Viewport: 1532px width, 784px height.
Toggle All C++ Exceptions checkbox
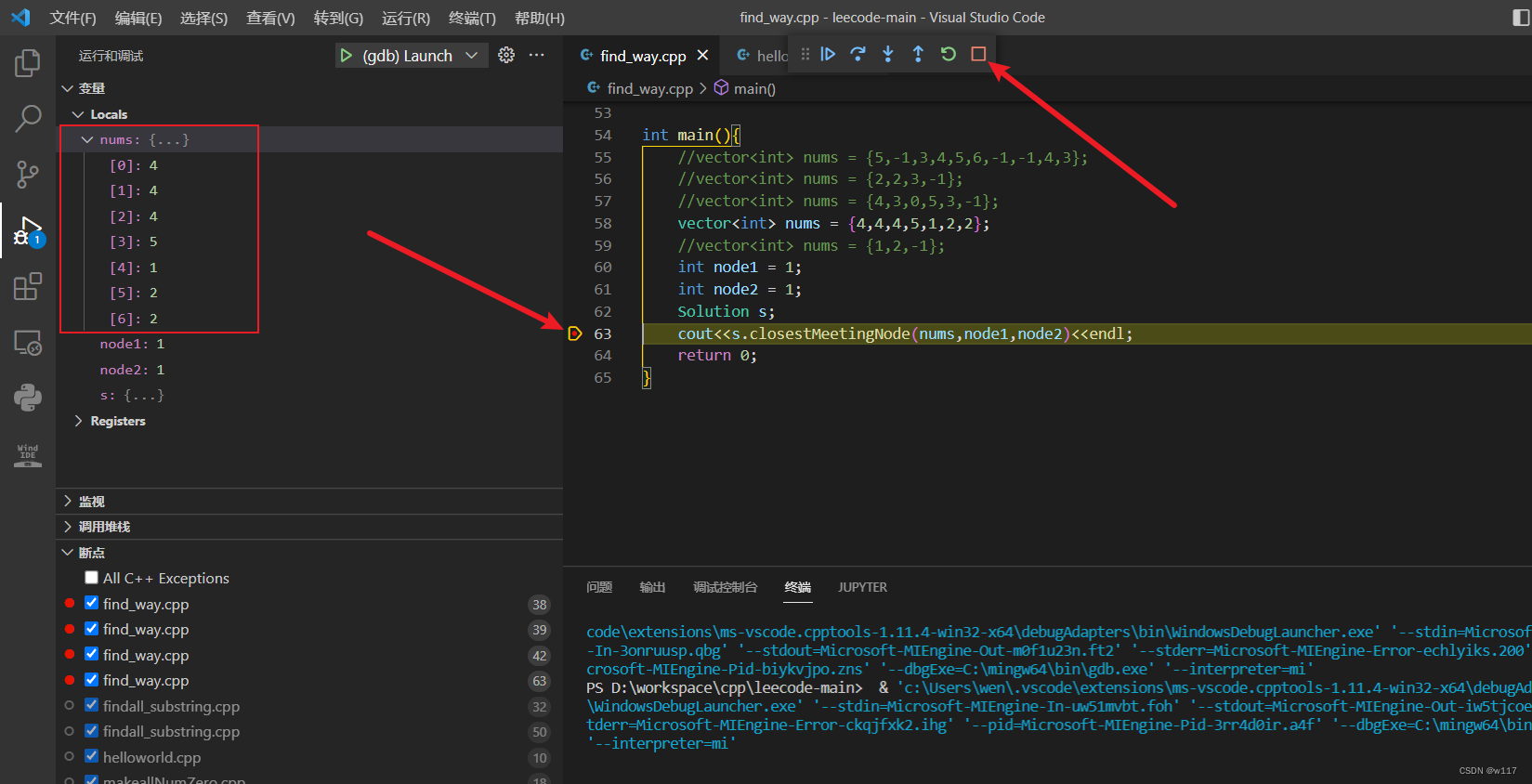click(x=91, y=578)
